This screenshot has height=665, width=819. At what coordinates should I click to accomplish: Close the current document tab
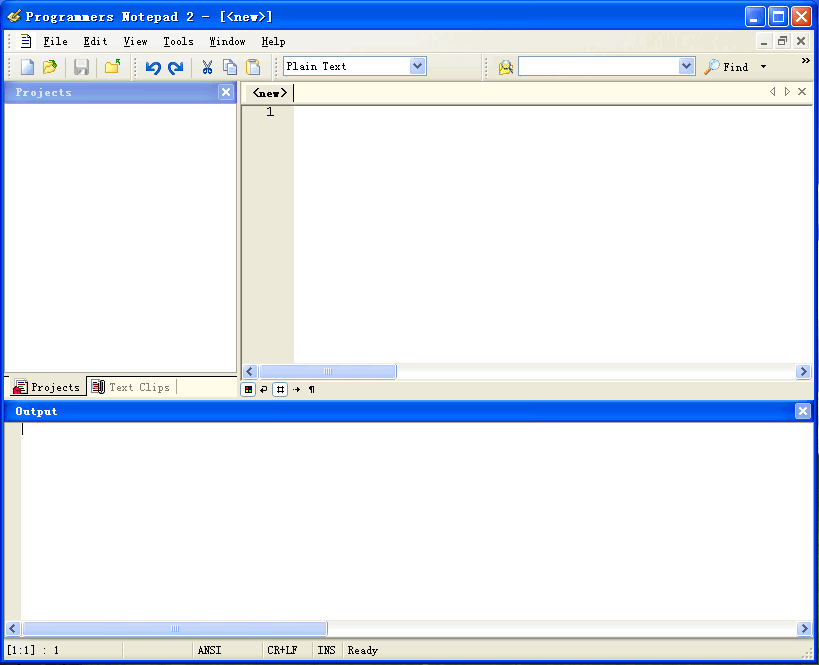point(802,92)
